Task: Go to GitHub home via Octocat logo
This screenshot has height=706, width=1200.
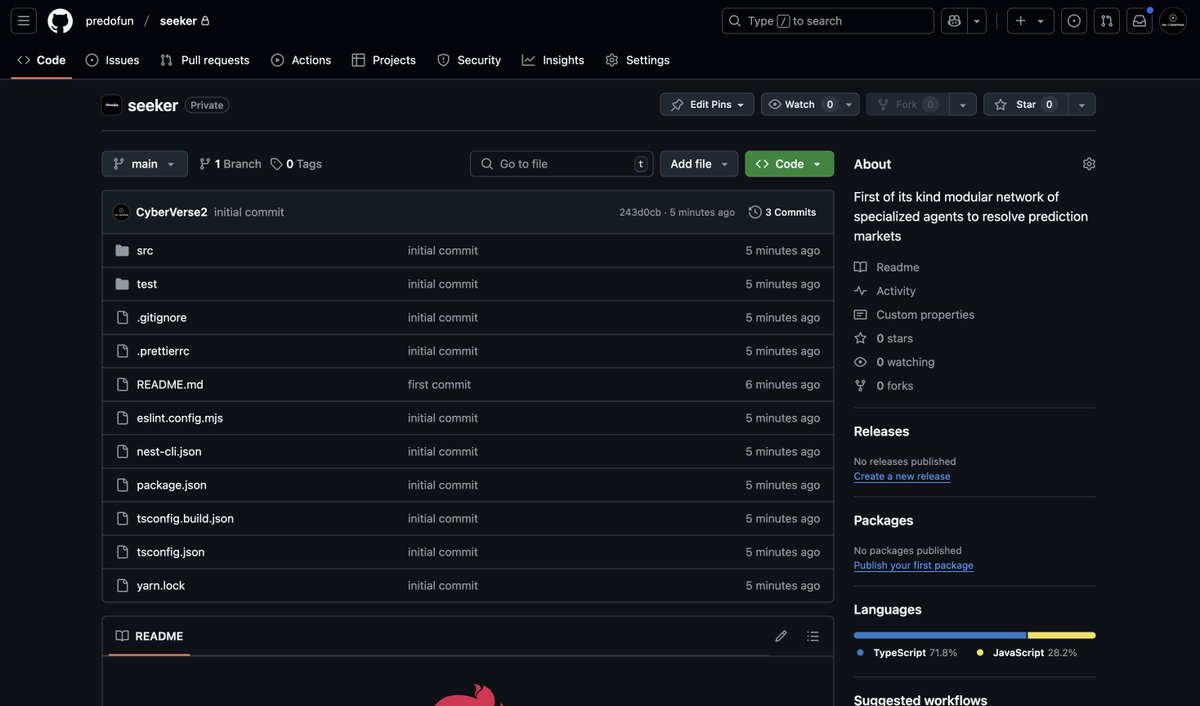Action: 60,21
